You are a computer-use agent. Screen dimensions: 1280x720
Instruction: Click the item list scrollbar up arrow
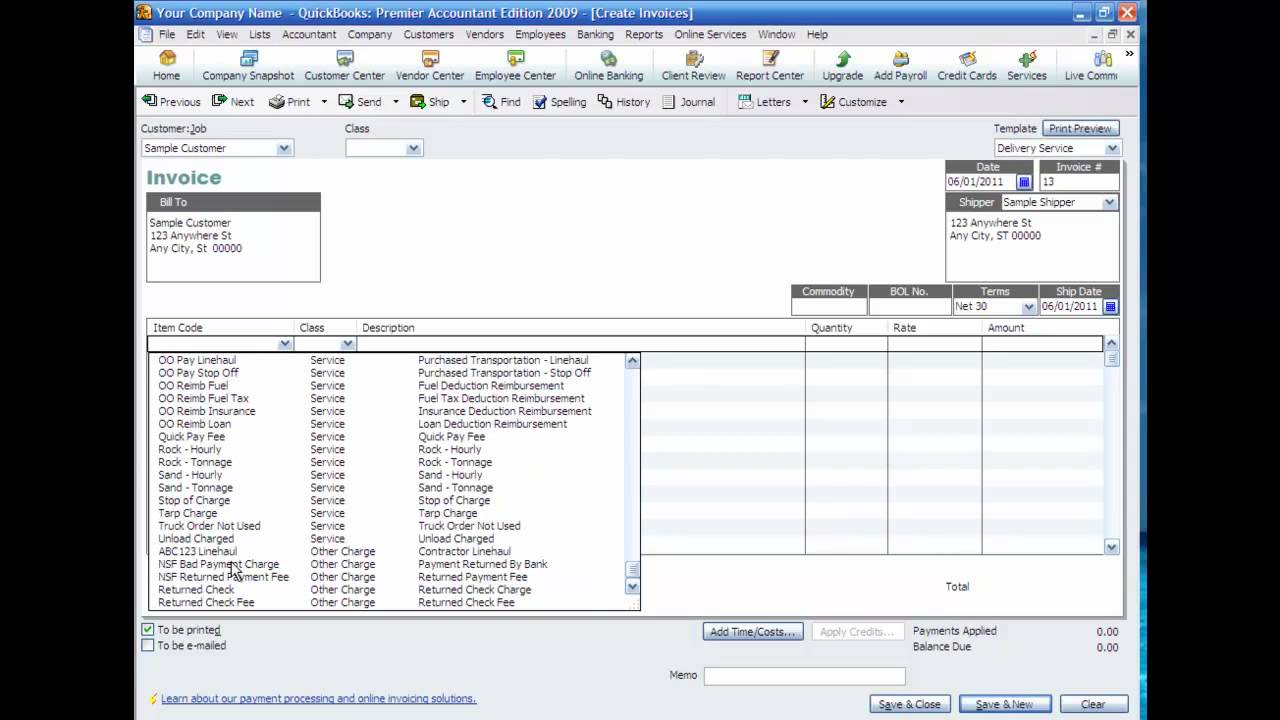[x=632, y=361]
